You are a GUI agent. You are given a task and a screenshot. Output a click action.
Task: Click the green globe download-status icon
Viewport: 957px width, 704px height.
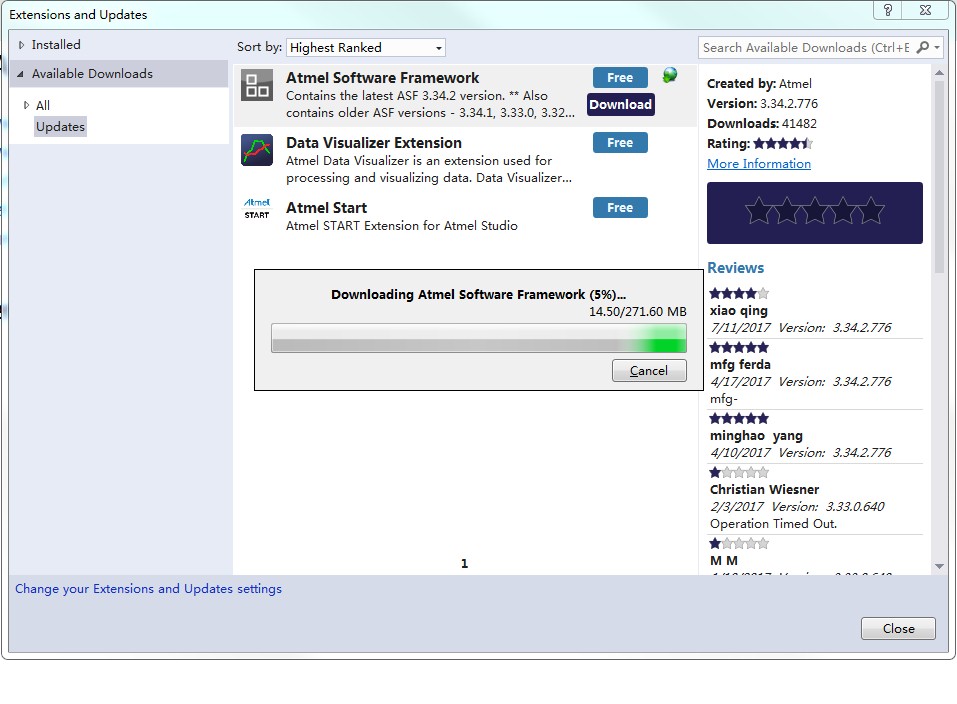point(670,76)
